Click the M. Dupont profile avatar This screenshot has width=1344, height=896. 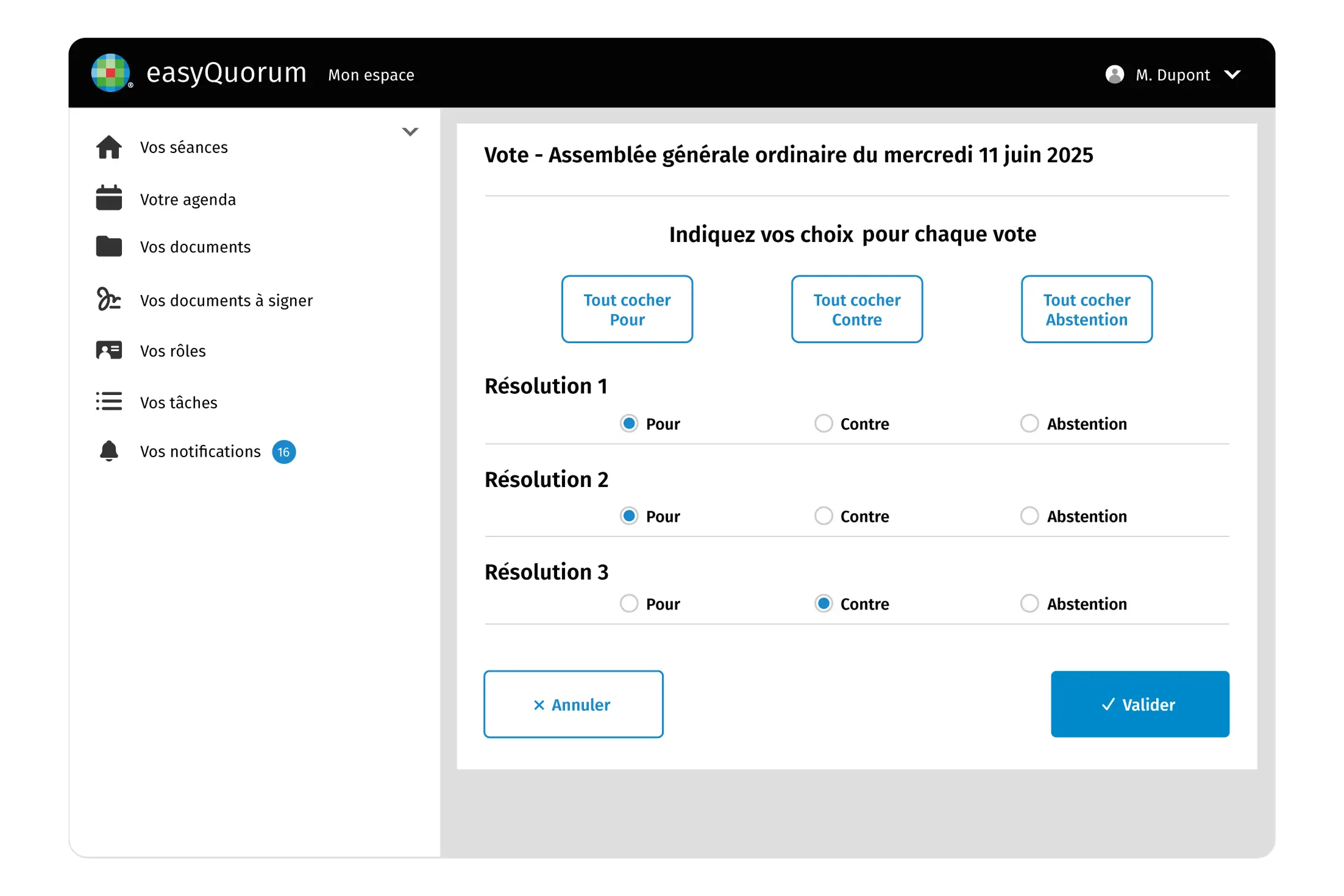point(1115,74)
